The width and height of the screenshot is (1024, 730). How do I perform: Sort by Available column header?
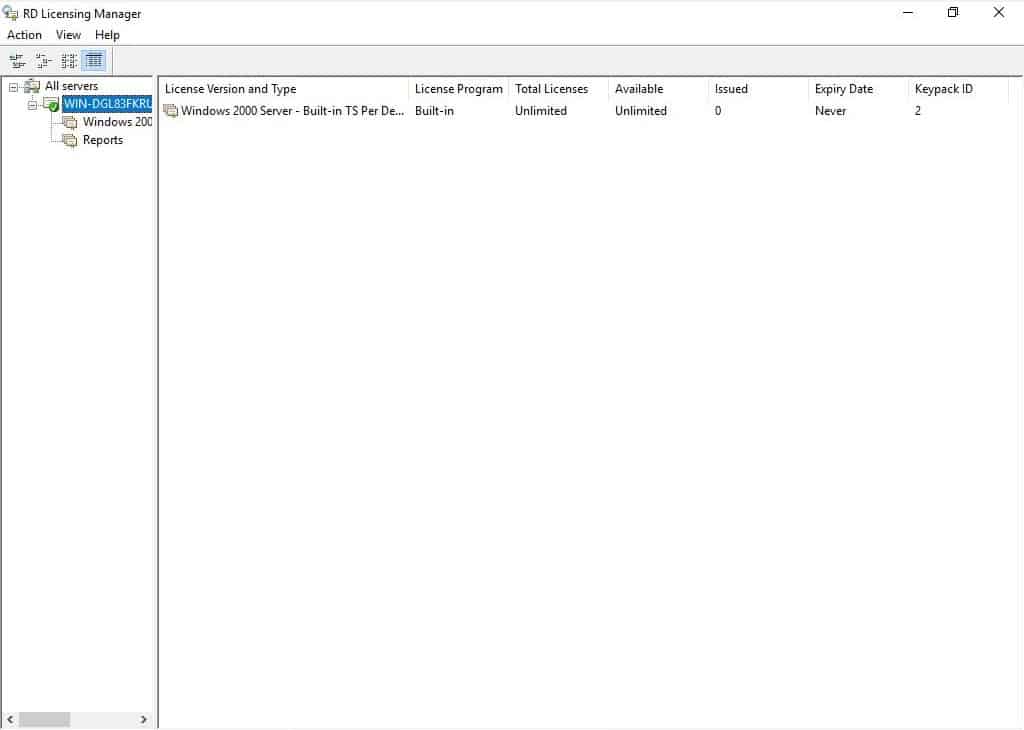point(658,89)
